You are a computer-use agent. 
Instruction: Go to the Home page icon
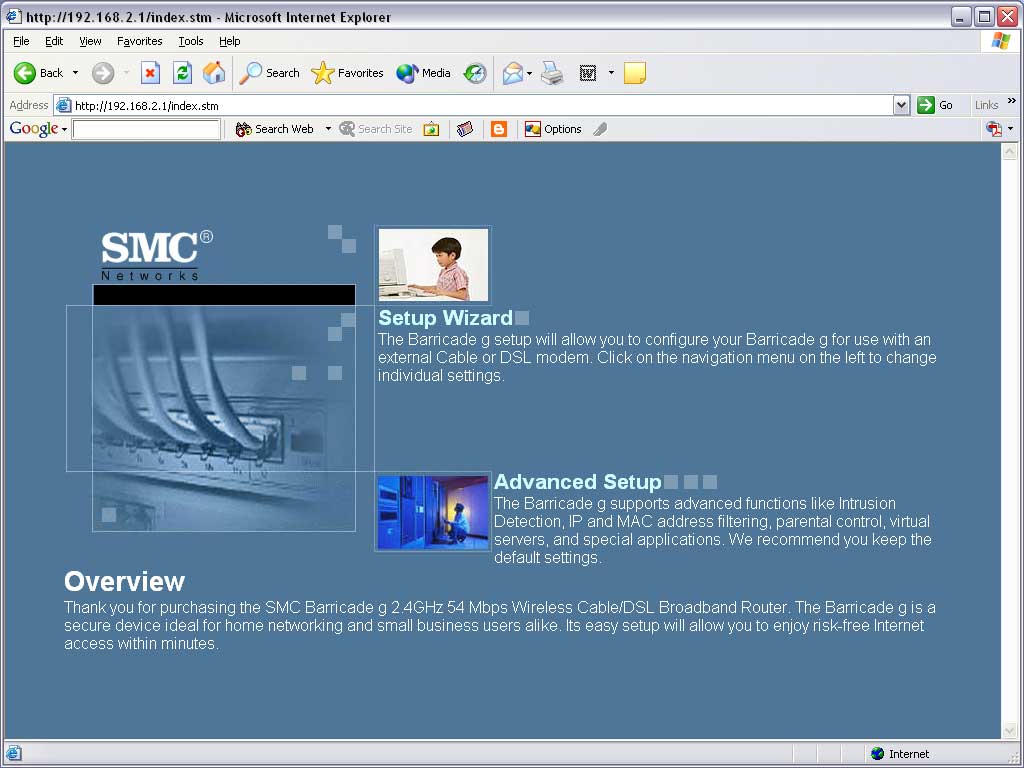(x=214, y=73)
